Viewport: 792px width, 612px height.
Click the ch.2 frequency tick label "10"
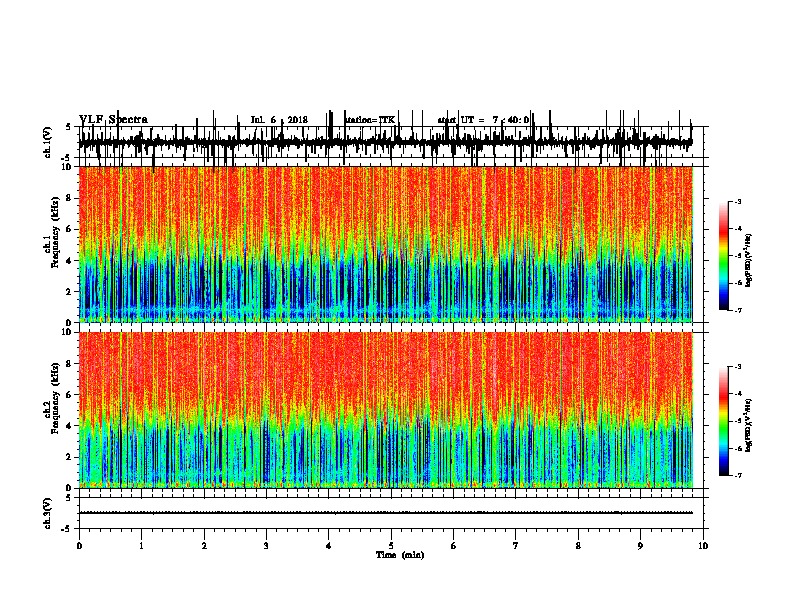coord(67,332)
